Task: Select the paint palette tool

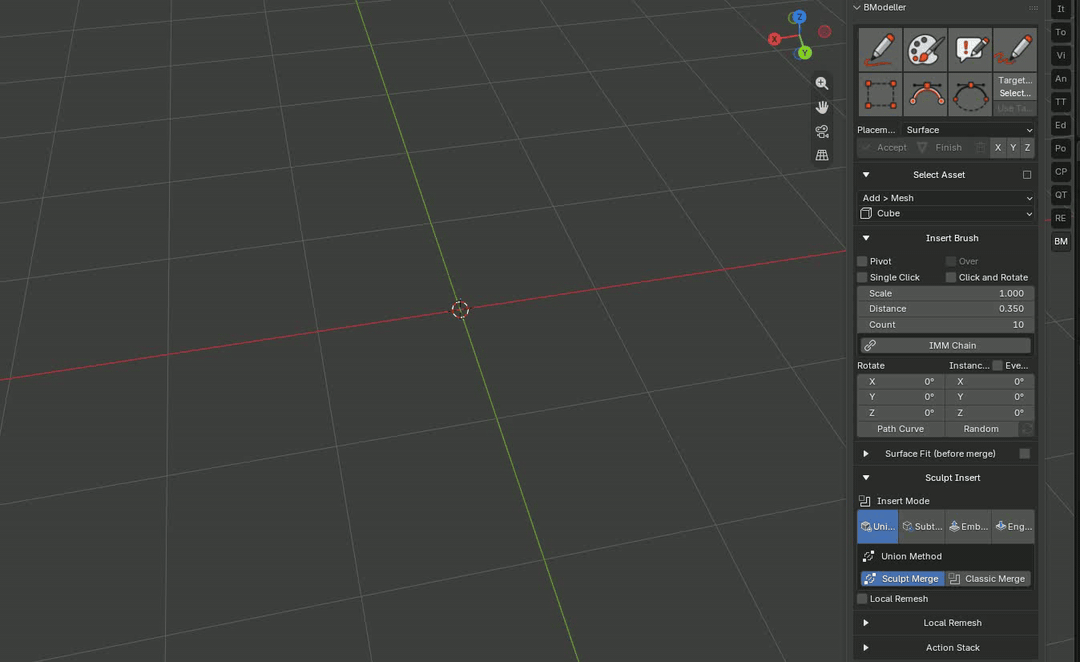Action: pyautogui.click(x=924, y=49)
